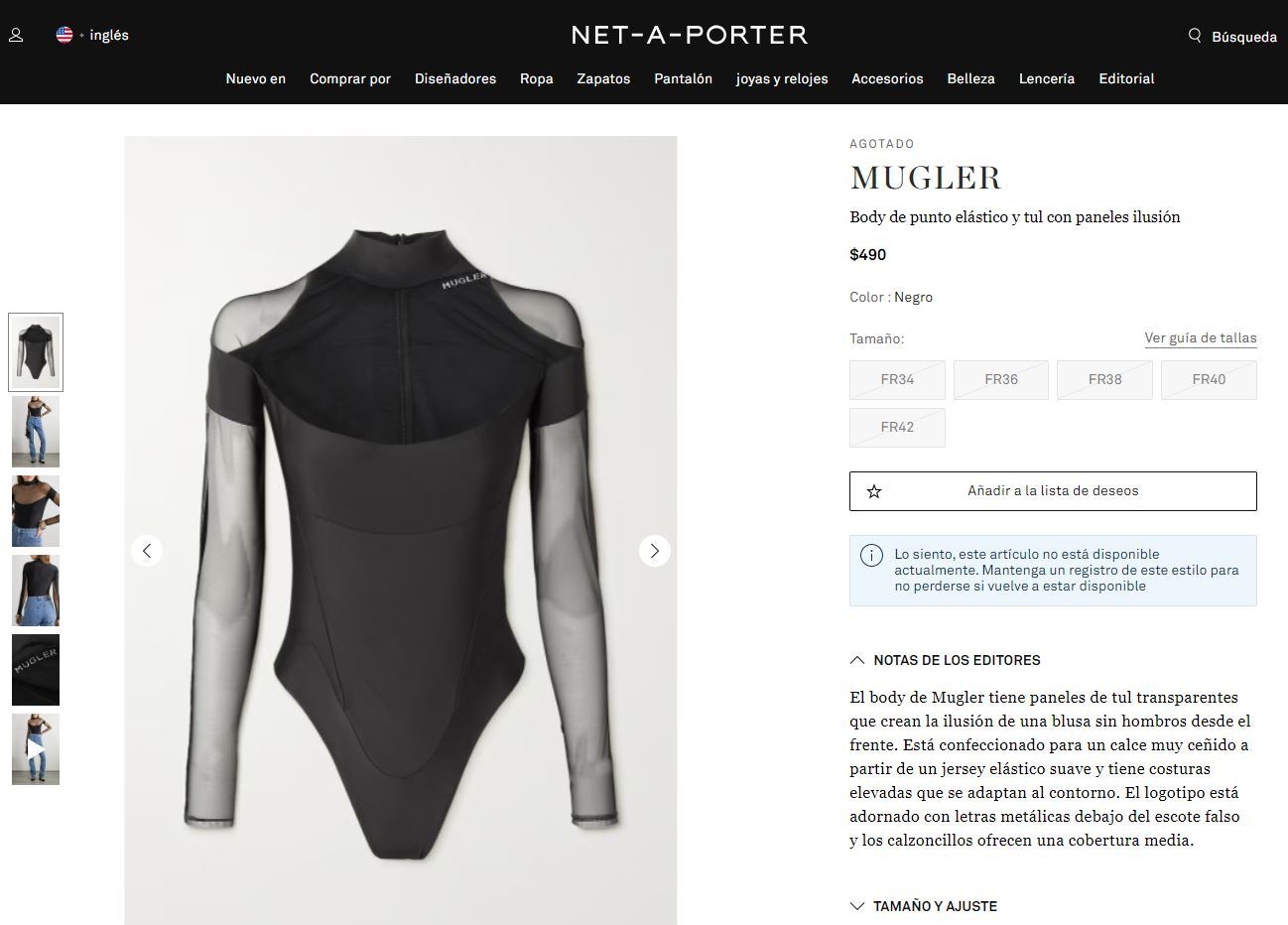Open search via magnifier icon
This screenshot has height=925, width=1288.
(x=1195, y=36)
